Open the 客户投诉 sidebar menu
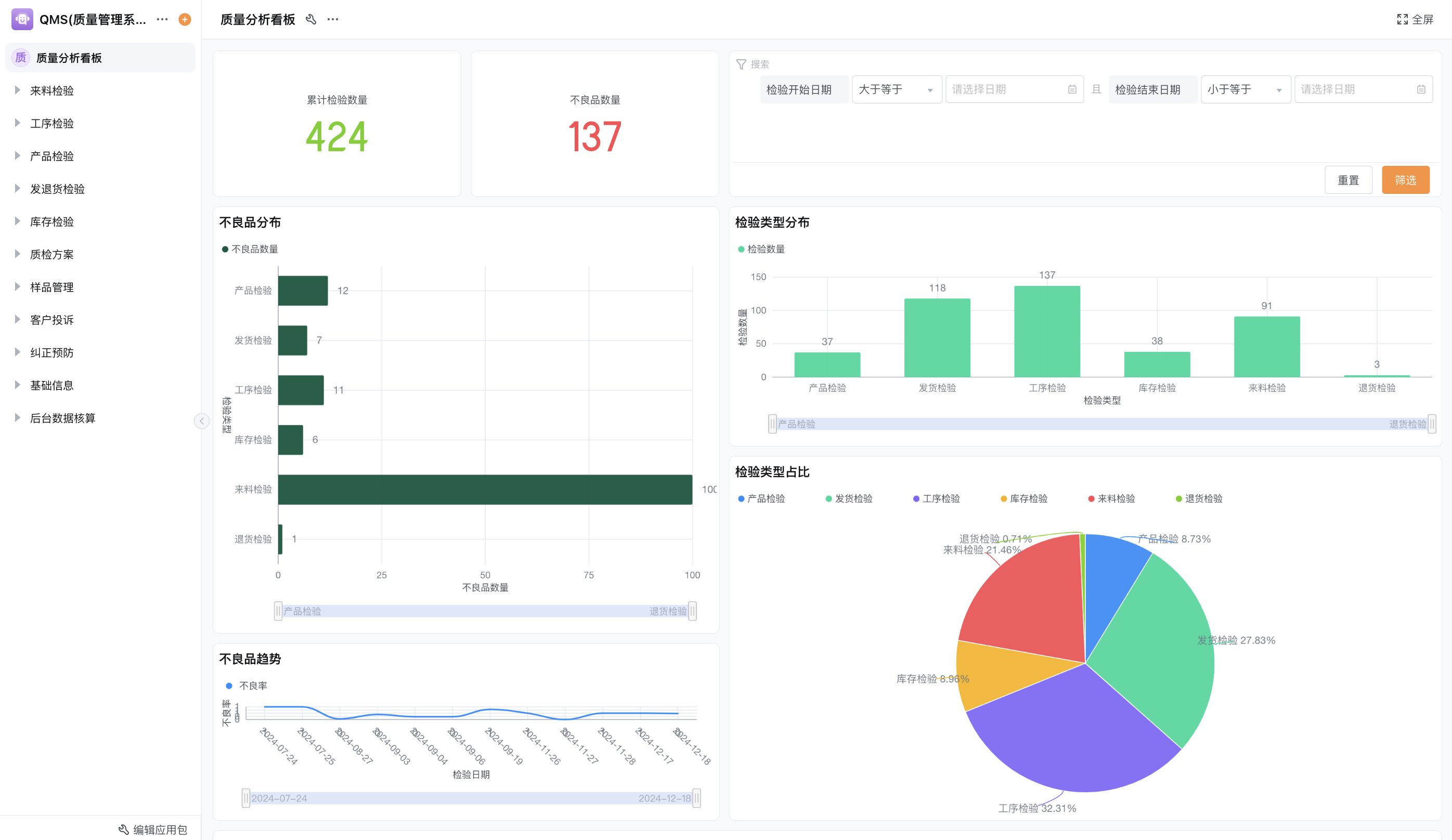The height and width of the screenshot is (840, 1452). point(52,320)
